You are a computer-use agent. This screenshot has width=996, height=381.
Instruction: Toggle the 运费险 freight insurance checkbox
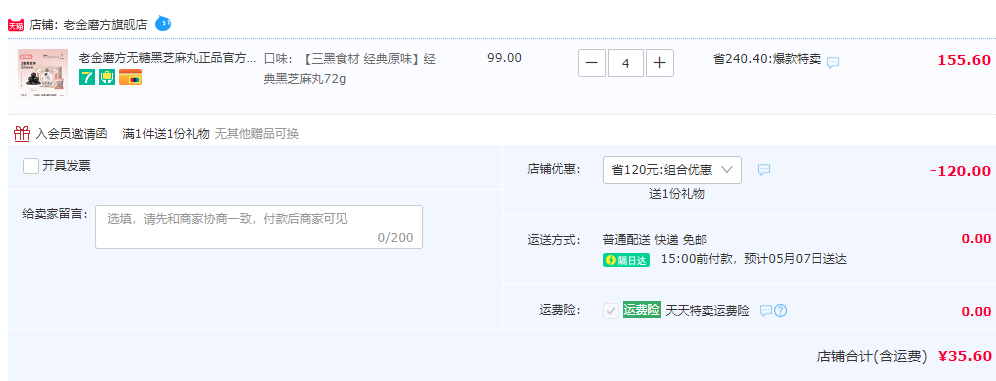coord(610,311)
